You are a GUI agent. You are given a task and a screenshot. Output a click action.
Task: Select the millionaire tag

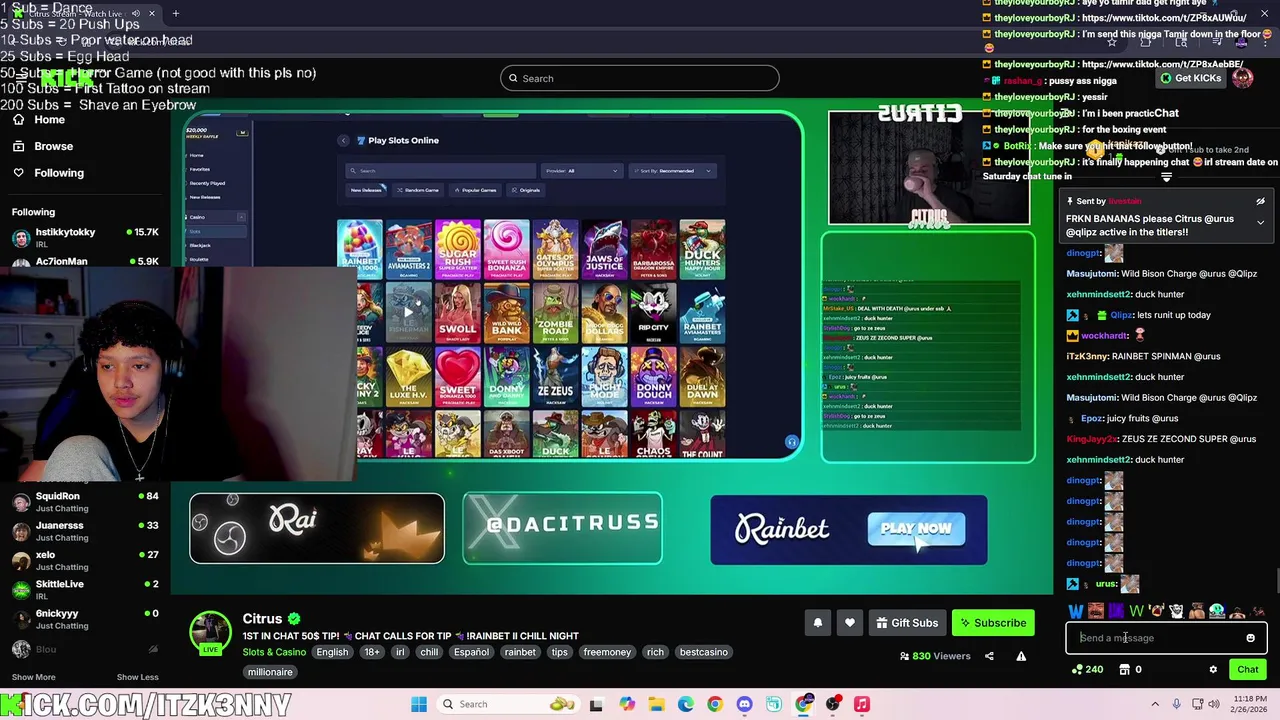(270, 672)
